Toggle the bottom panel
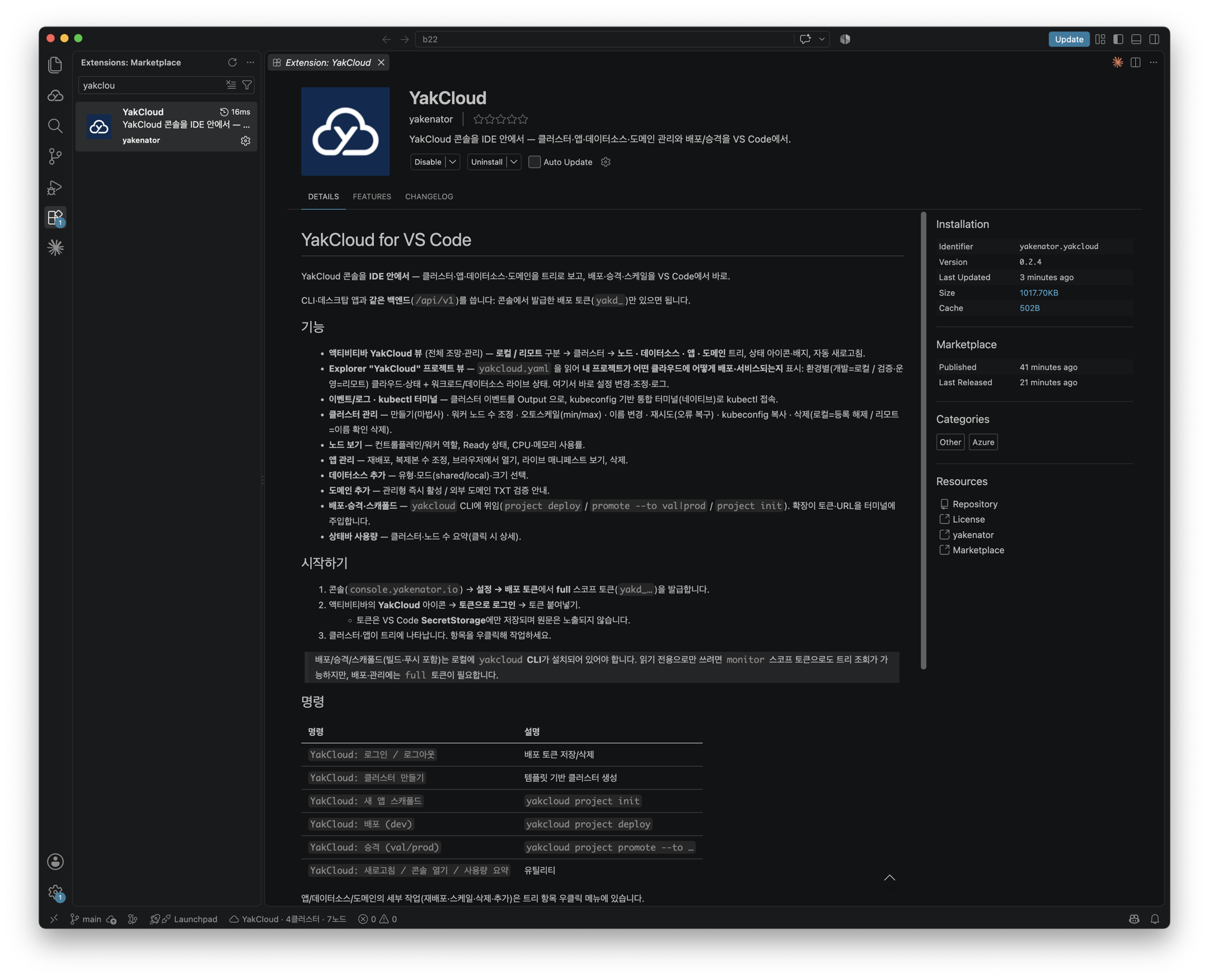The height and width of the screenshot is (980, 1209). click(x=1136, y=39)
